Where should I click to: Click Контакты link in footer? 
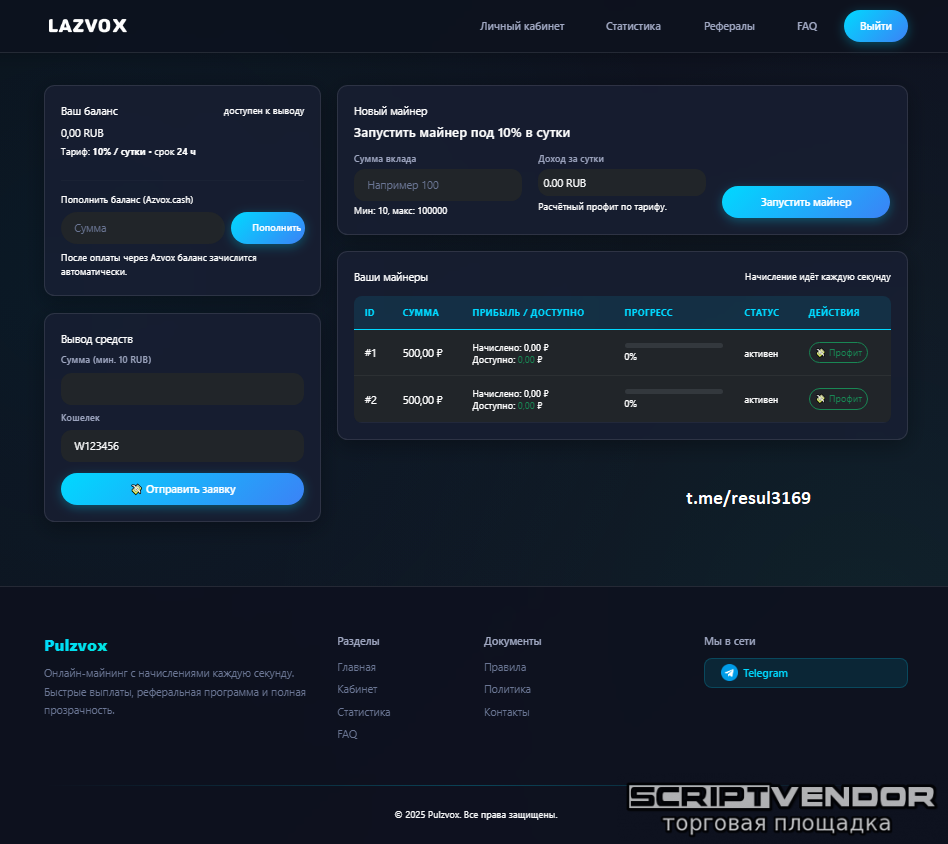coord(506,712)
